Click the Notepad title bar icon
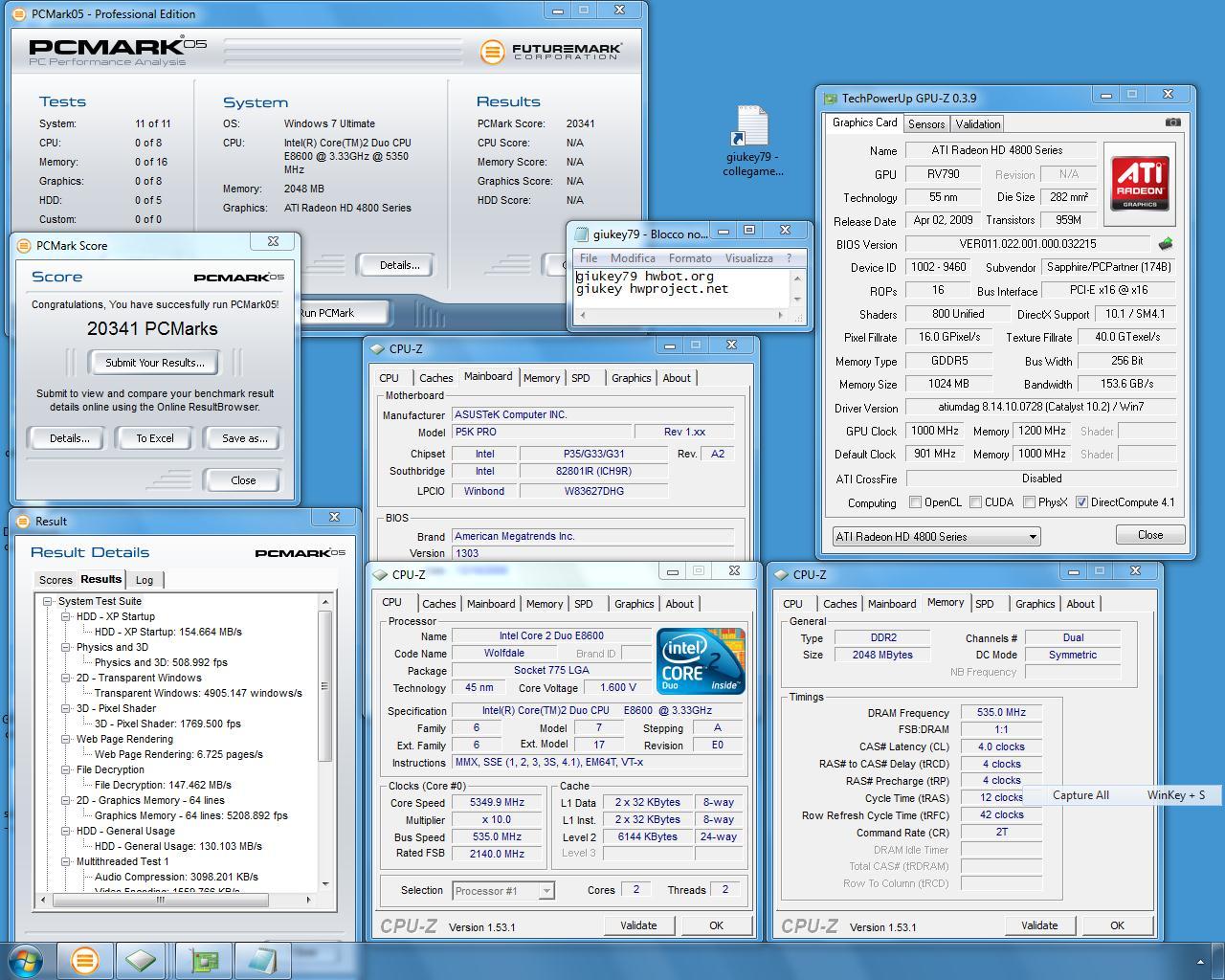The width and height of the screenshot is (1225, 980). point(581,234)
